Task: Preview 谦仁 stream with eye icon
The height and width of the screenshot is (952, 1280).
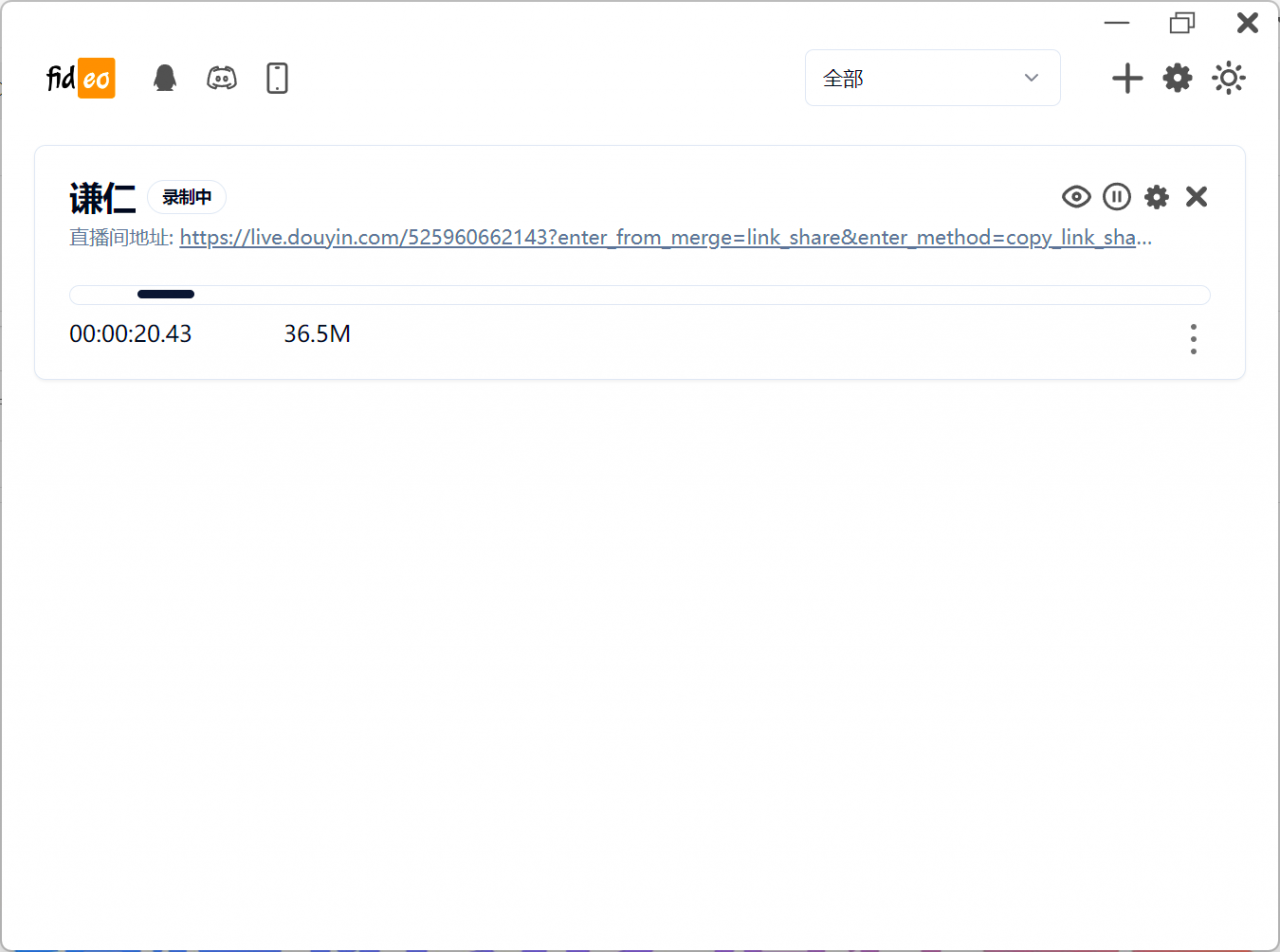Action: pyautogui.click(x=1076, y=197)
